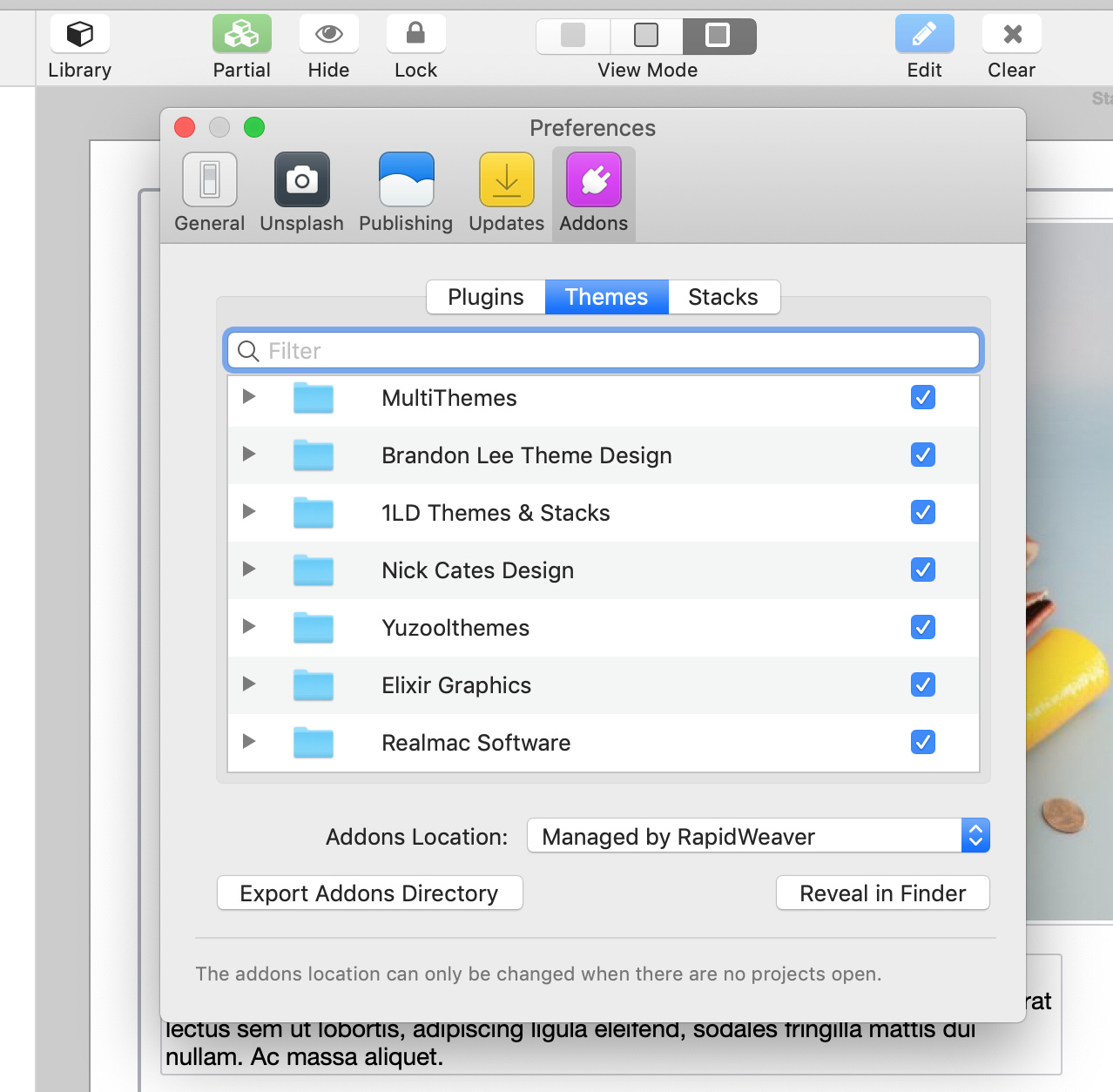Screen dimensions: 1113x1092
Task: Click the Nick Cates Design folder icon
Action: 314,570
